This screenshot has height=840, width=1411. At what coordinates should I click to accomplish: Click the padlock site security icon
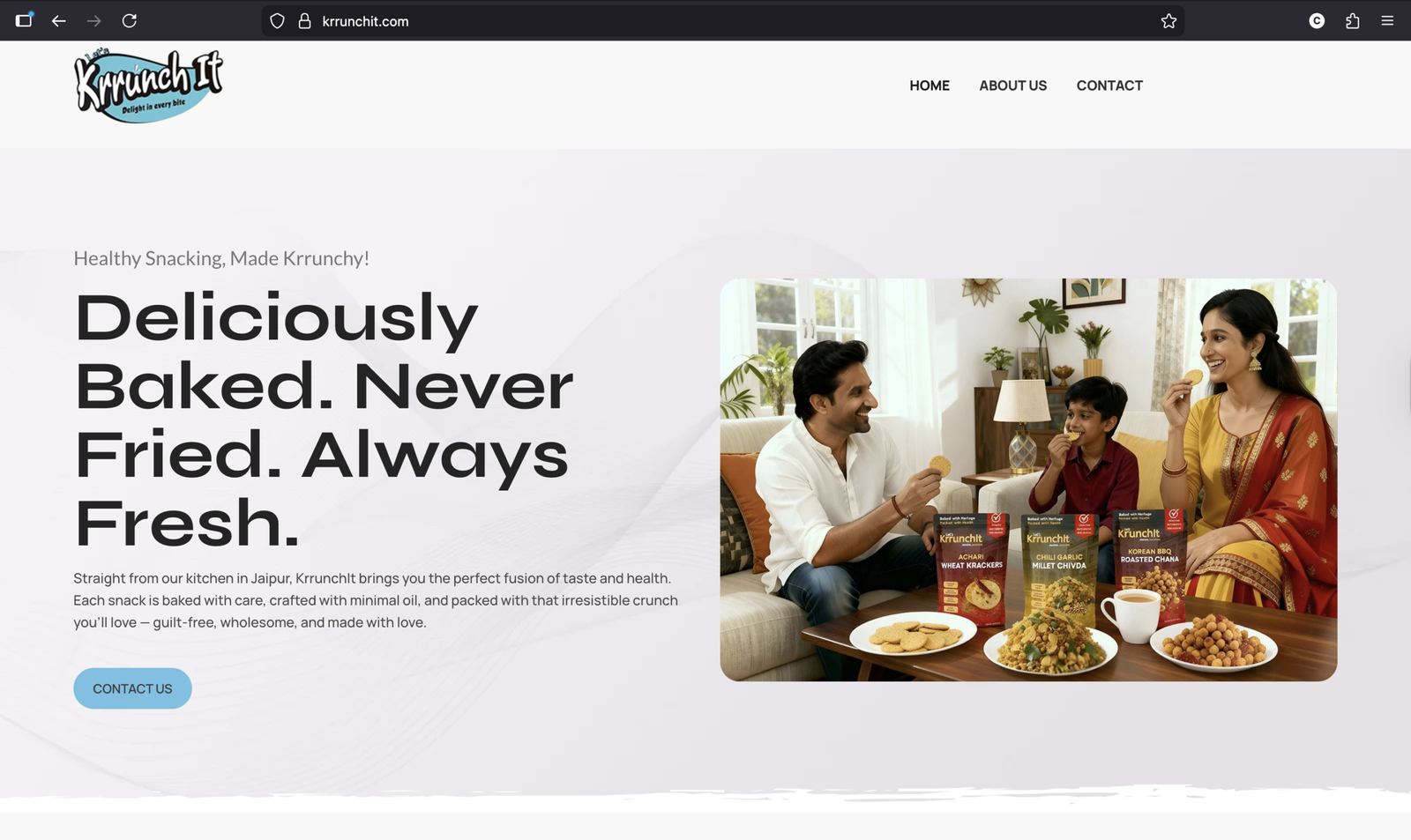tap(304, 21)
